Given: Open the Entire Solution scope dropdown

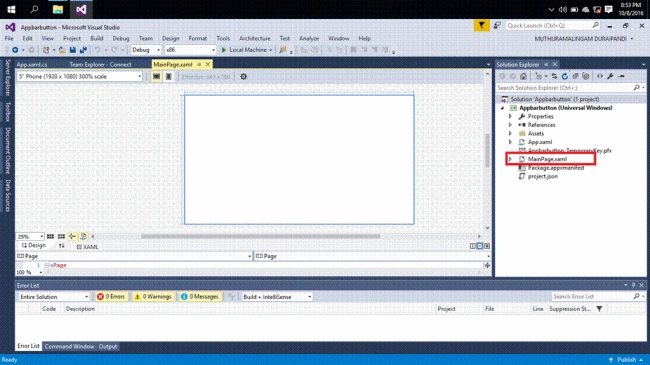Looking at the screenshot, I should pos(54,297).
